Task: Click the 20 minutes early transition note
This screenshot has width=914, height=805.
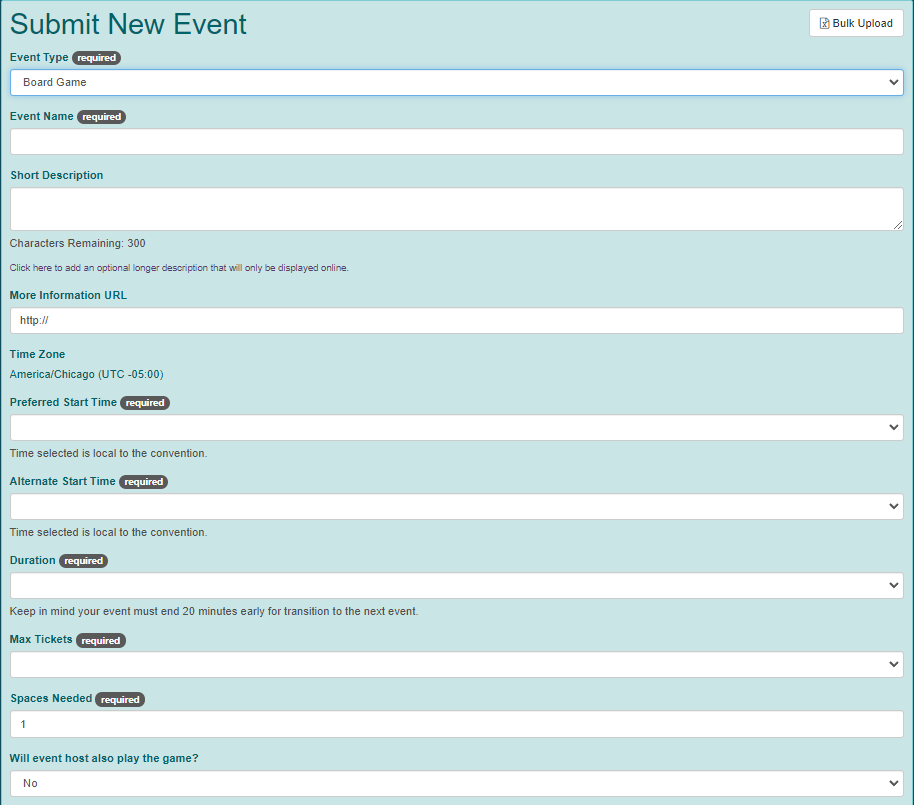Action: (214, 611)
